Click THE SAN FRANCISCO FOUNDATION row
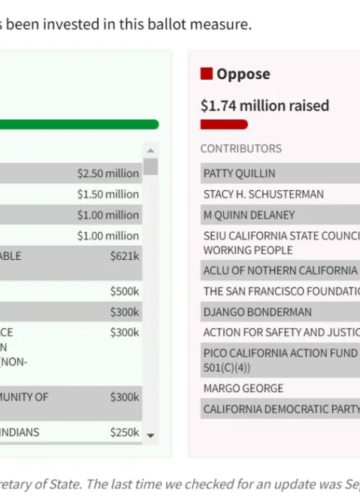This screenshot has width=360, height=504. (x=280, y=291)
